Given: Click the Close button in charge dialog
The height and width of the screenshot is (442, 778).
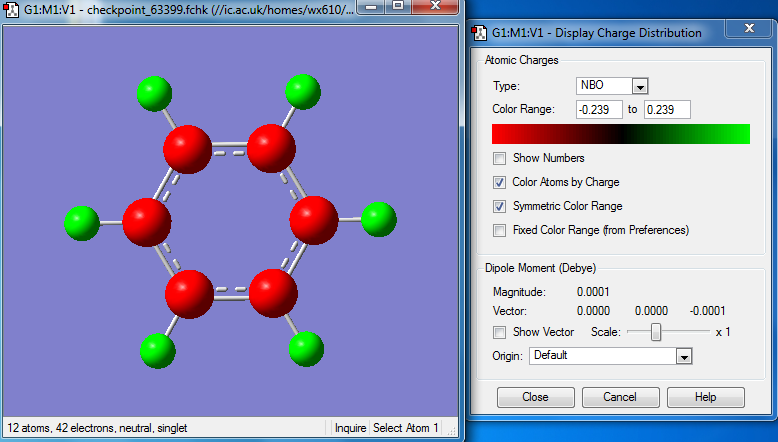Looking at the screenshot, I should 535,397.
